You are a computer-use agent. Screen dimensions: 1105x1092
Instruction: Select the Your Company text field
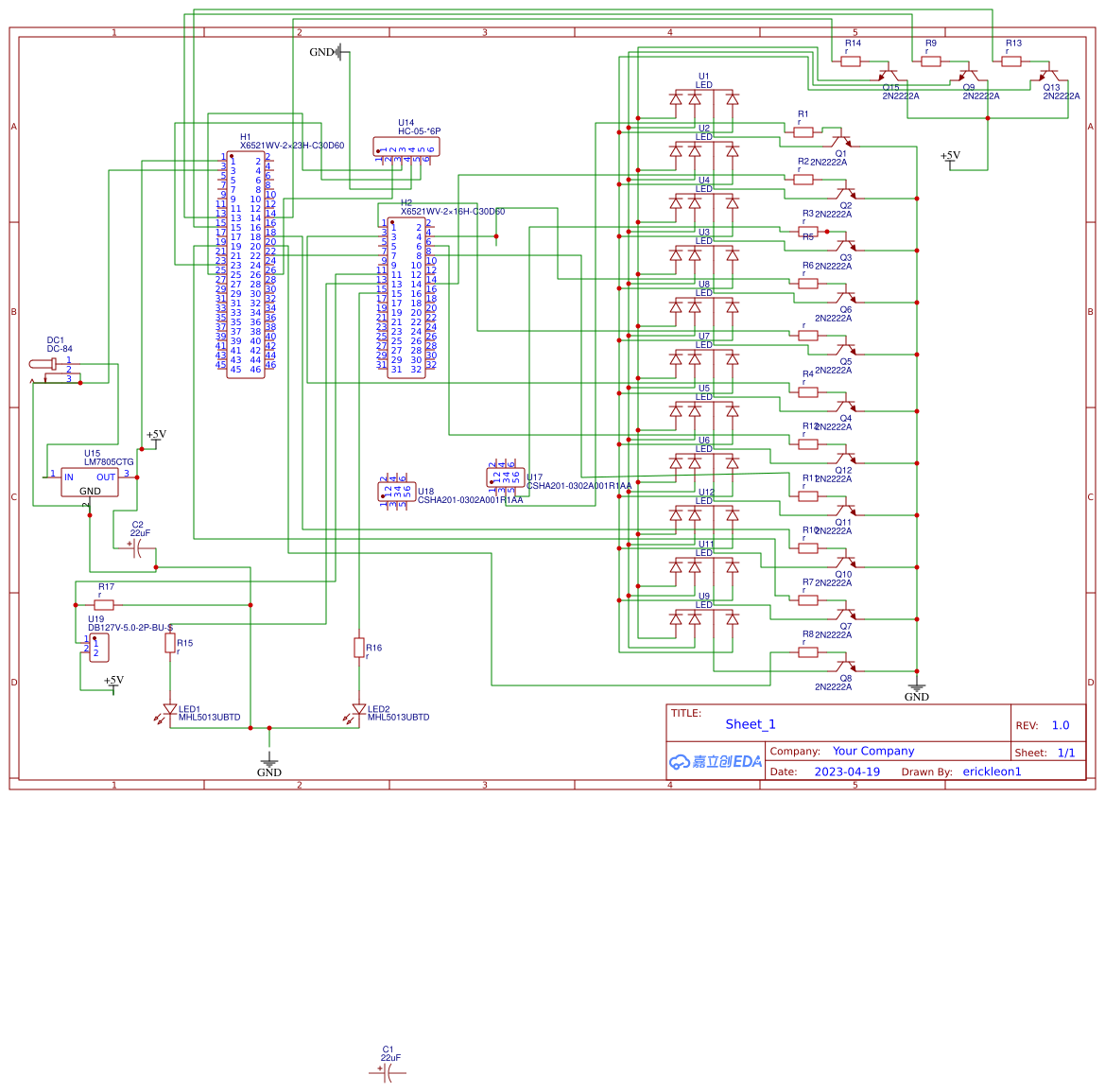(872, 751)
